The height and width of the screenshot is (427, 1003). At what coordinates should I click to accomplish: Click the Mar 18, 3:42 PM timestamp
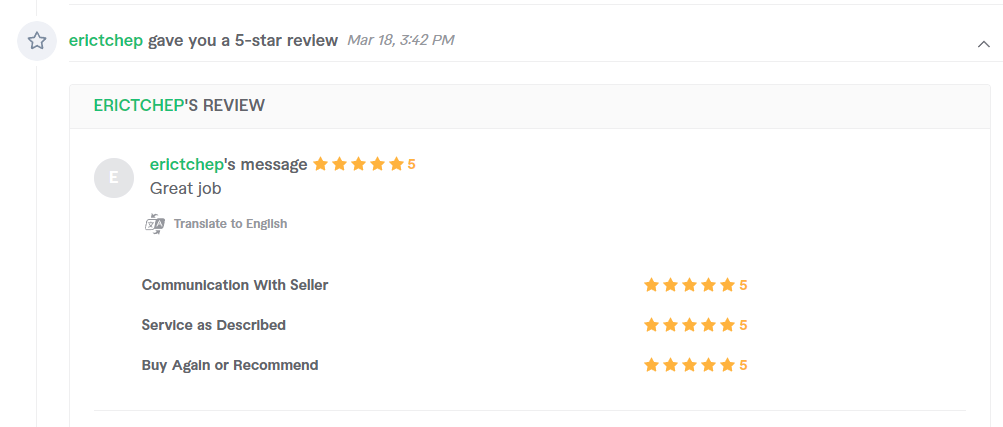click(x=400, y=40)
